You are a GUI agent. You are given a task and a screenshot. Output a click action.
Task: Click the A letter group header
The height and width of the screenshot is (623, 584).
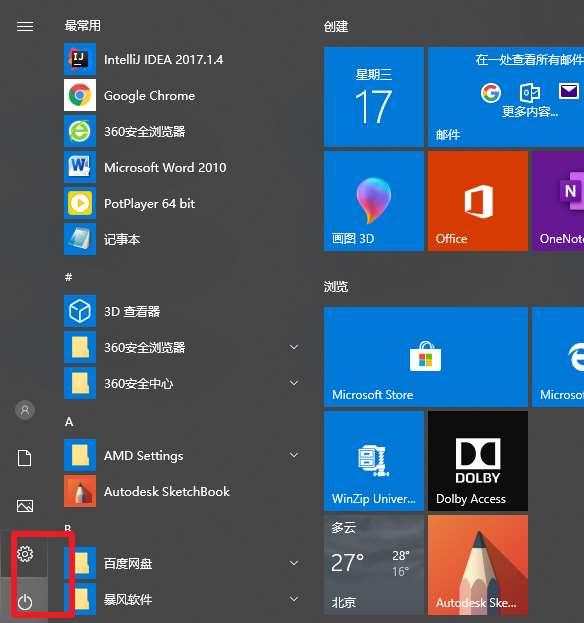coord(69,422)
